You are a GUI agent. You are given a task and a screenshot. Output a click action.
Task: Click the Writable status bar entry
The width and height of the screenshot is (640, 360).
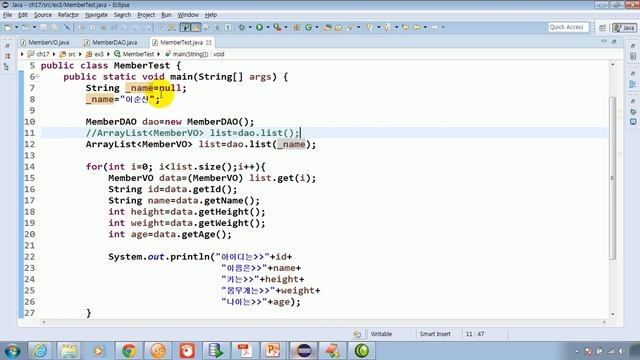click(x=381, y=334)
